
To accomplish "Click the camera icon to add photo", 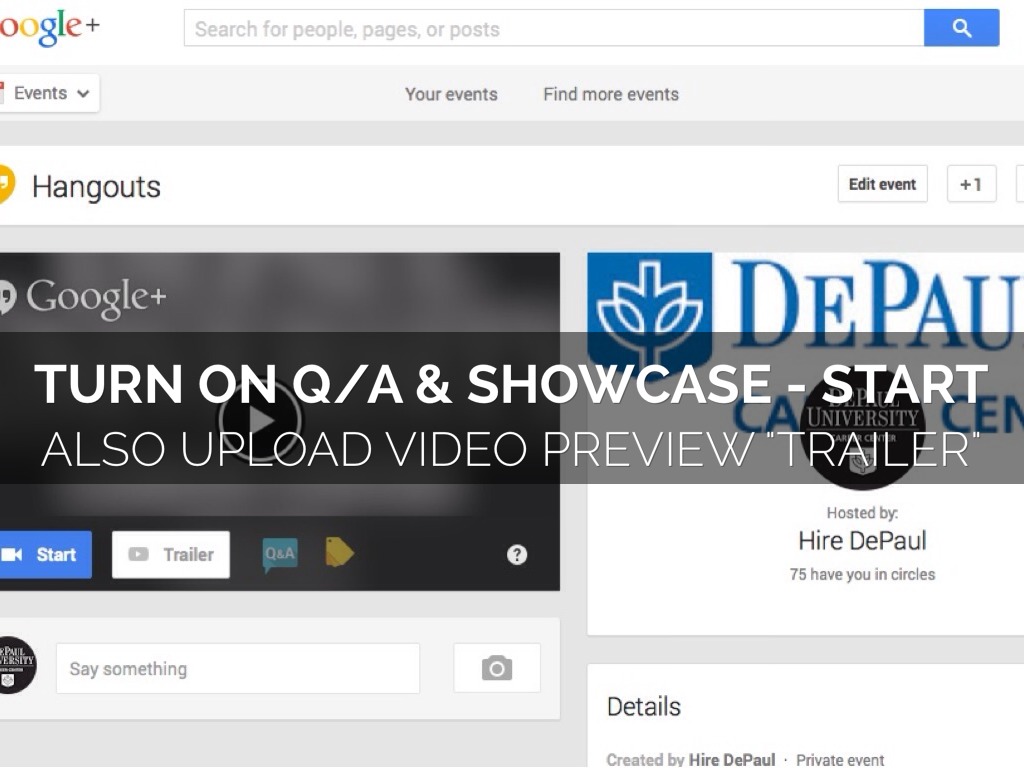I will pos(497,668).
